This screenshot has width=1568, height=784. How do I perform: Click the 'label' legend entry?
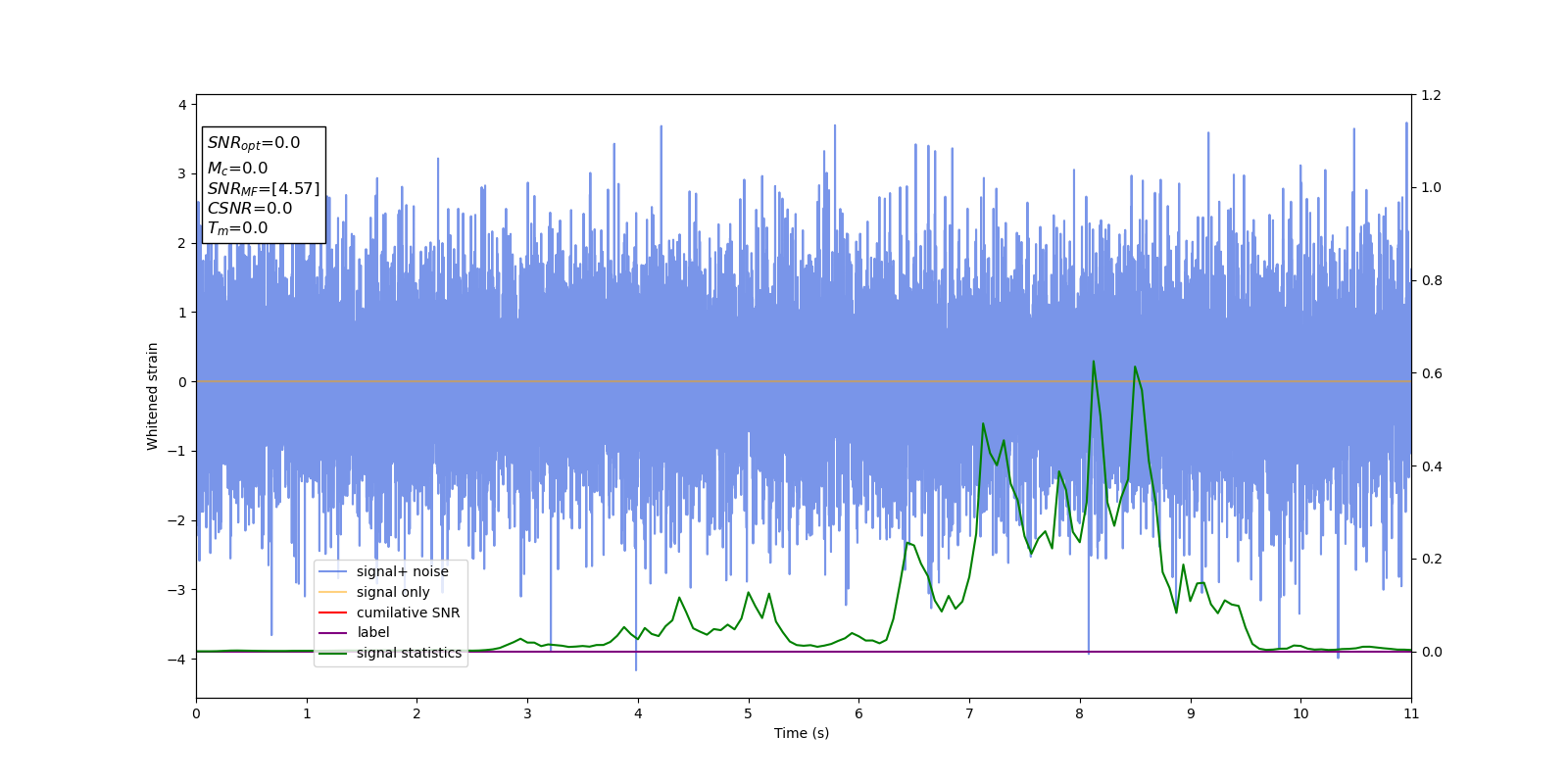coord(355,633)
